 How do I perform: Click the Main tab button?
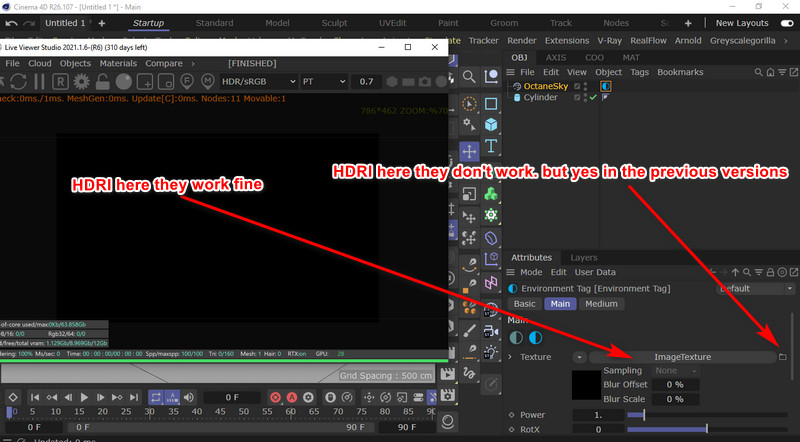click(560, 304)
